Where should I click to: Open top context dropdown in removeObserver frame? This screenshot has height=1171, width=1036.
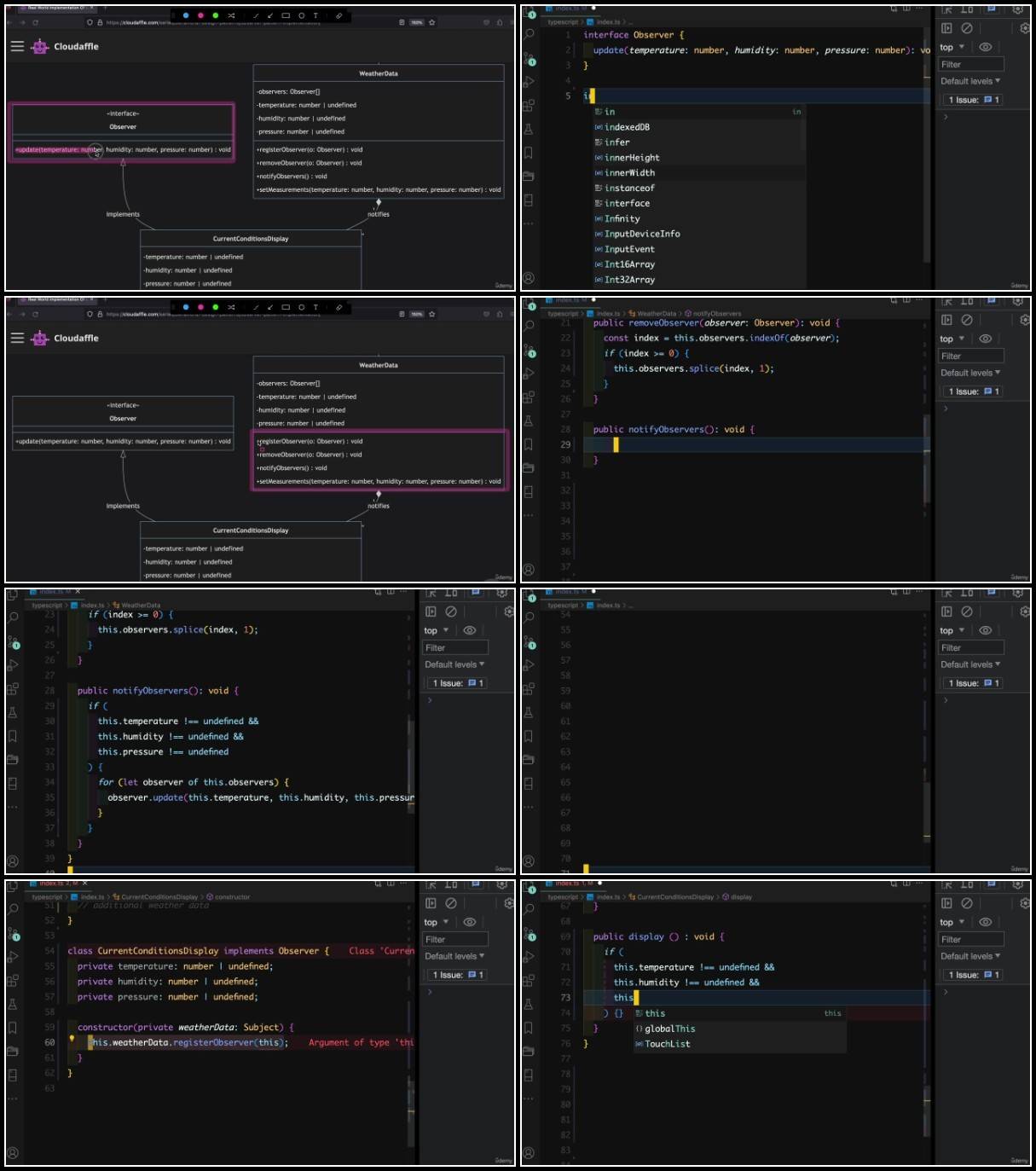coord(952,339)
